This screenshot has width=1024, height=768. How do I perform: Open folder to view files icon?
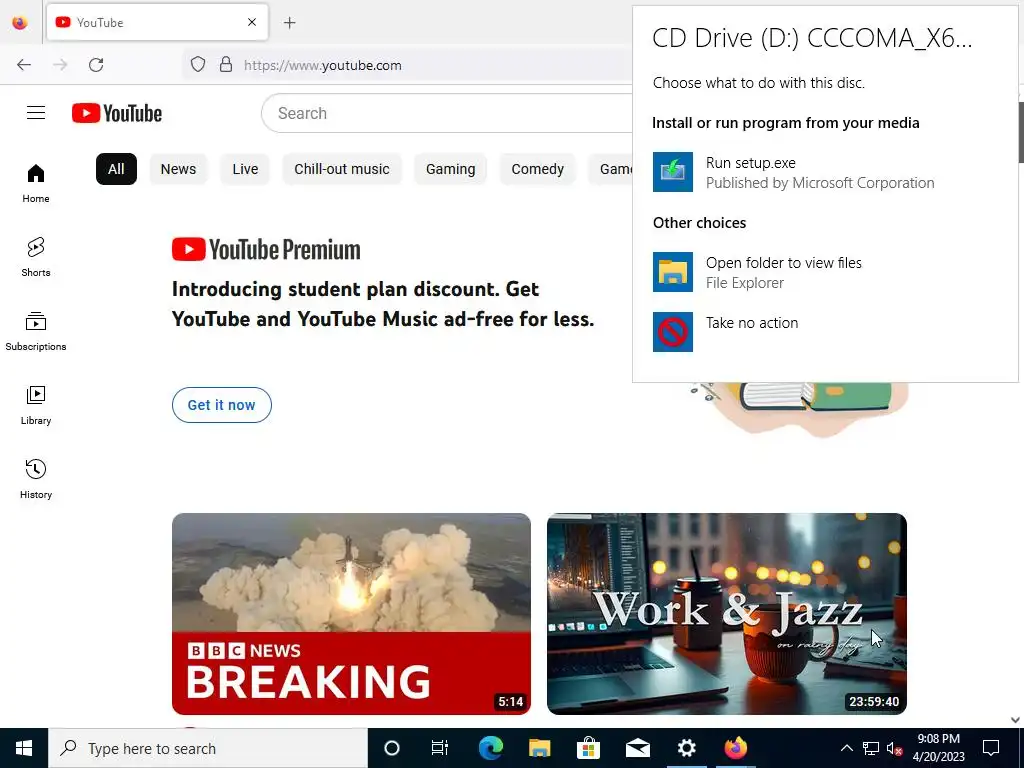[x=673, y=272]
